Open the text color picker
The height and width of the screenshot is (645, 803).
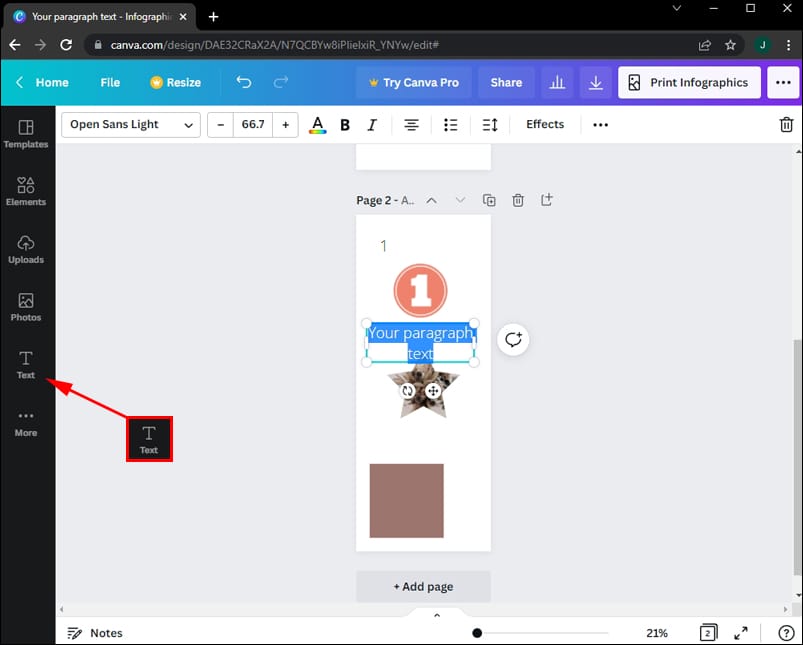[x=317, y=124]
